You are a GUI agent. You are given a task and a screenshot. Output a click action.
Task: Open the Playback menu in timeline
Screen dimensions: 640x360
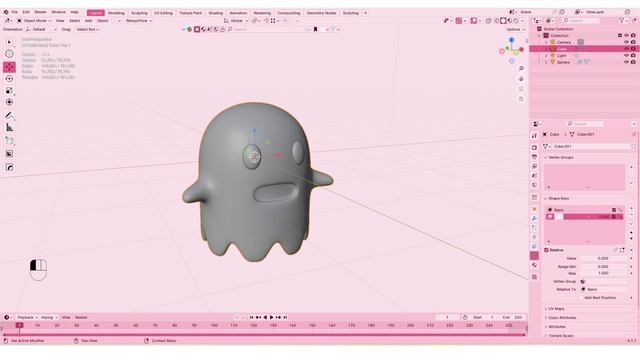click(27, 318)
